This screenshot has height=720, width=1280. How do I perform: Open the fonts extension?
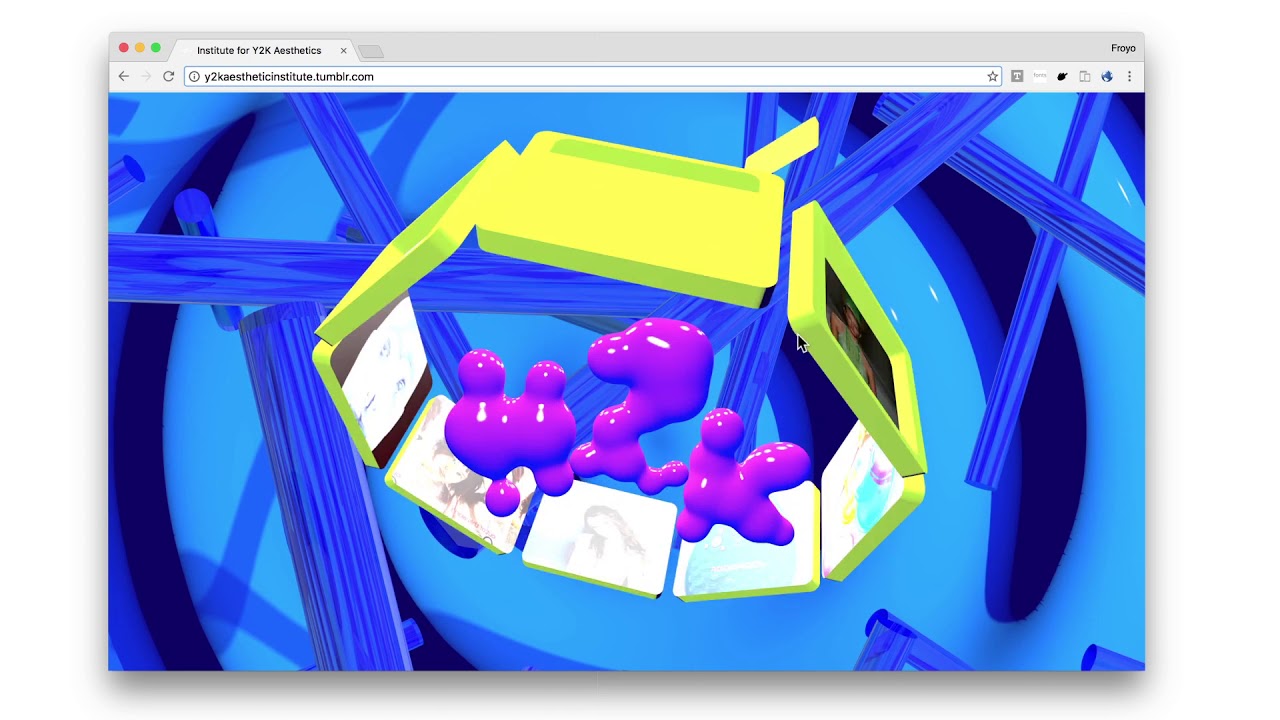pos(1040,76)
